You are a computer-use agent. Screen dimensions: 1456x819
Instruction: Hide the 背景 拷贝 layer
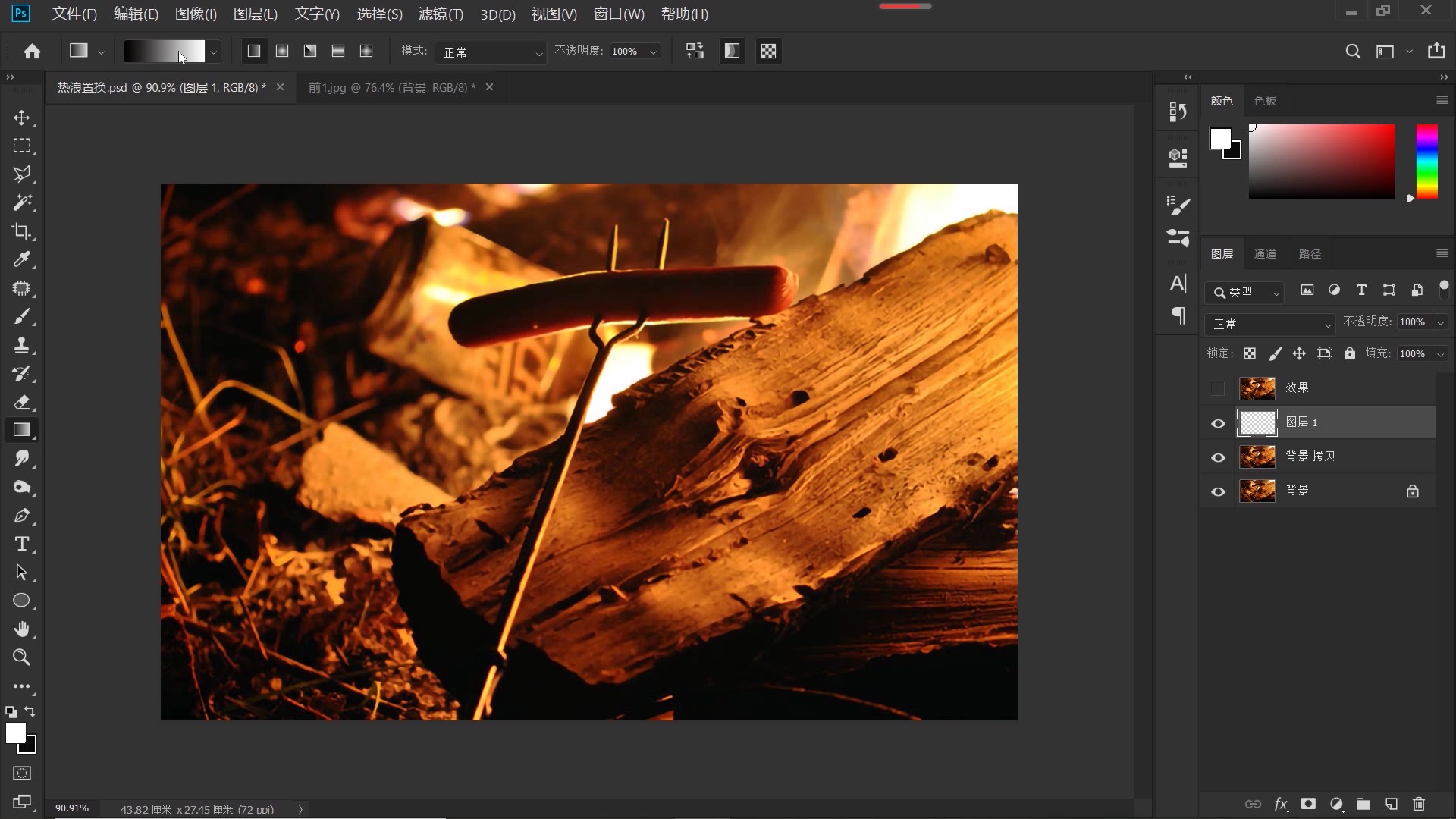coord(1218,457)
